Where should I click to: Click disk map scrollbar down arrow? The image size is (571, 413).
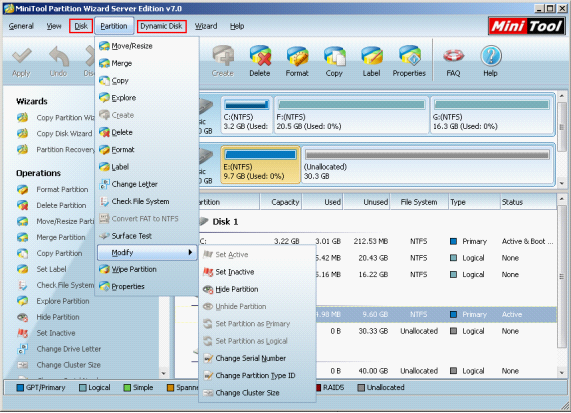pos(562,183)
